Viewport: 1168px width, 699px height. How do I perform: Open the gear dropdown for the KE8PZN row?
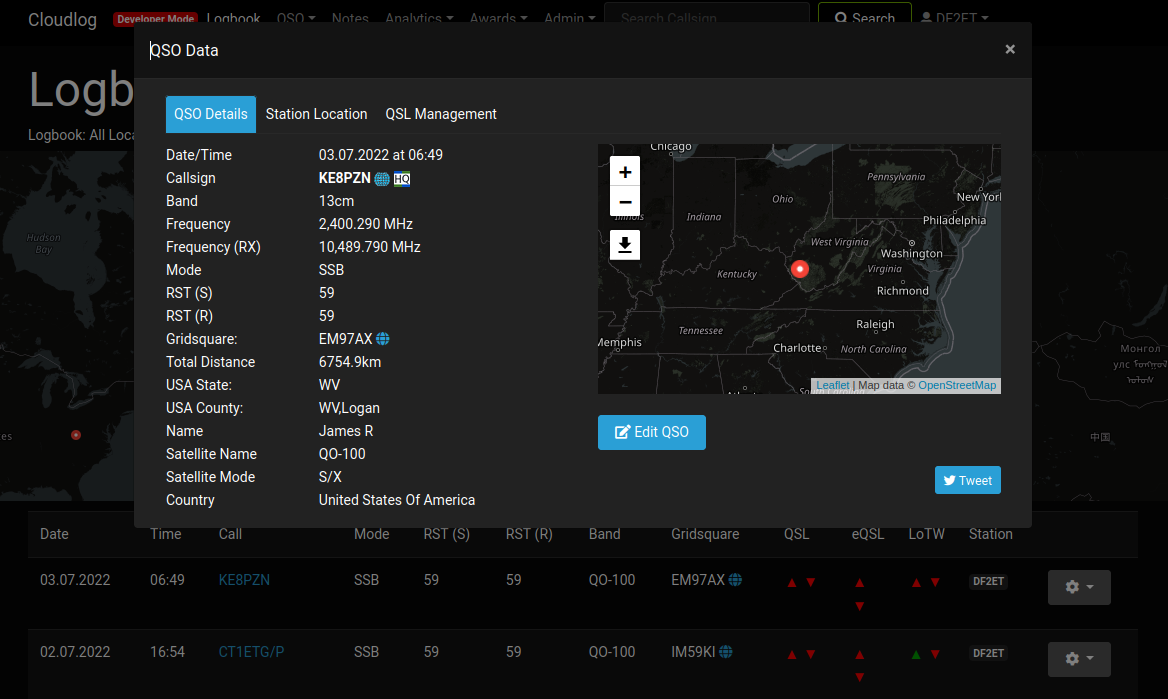pyautogui.click(x=1079, y=587)
